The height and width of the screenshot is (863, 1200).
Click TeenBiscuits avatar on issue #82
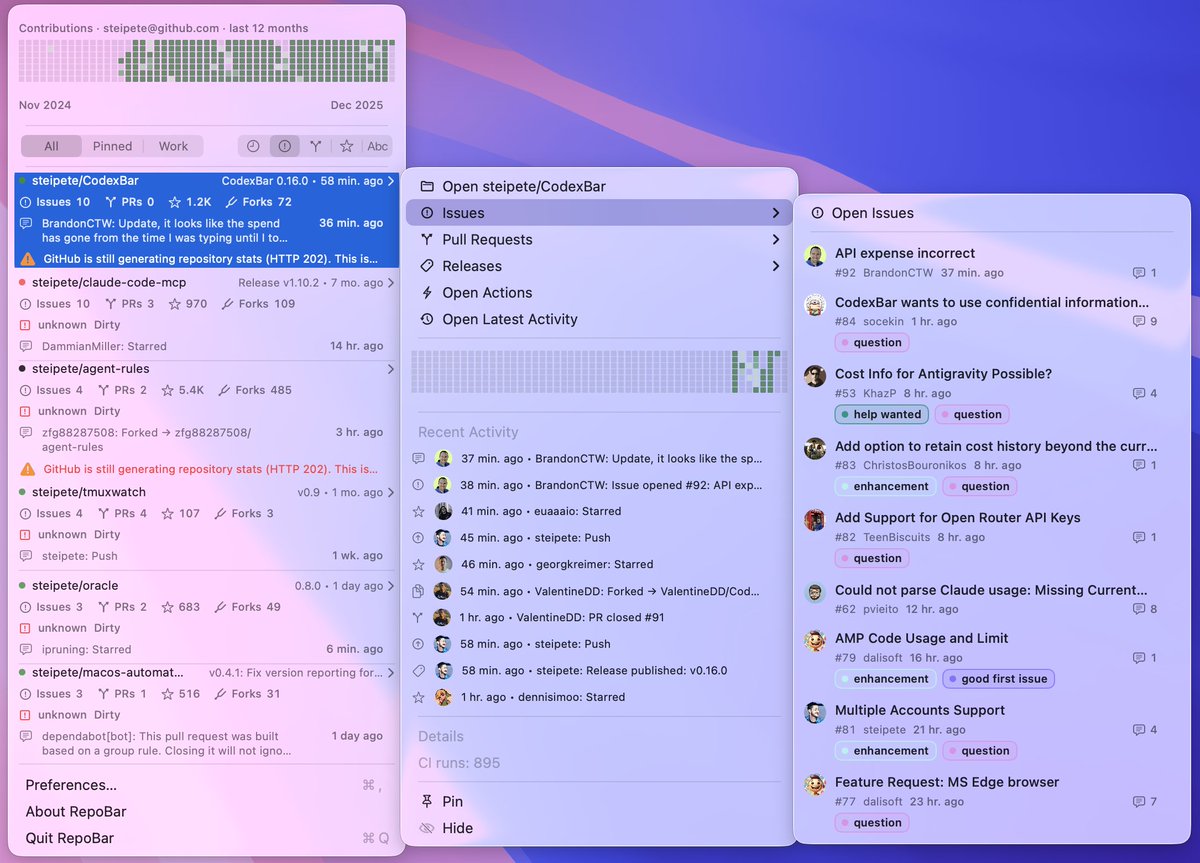pyautogui.click(x=815, y=520)
